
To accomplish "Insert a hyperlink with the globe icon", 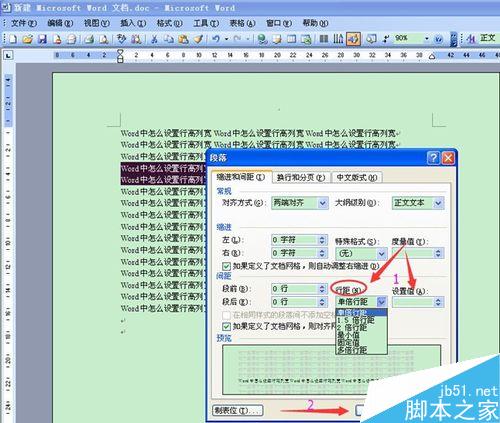I will (263, 39).
